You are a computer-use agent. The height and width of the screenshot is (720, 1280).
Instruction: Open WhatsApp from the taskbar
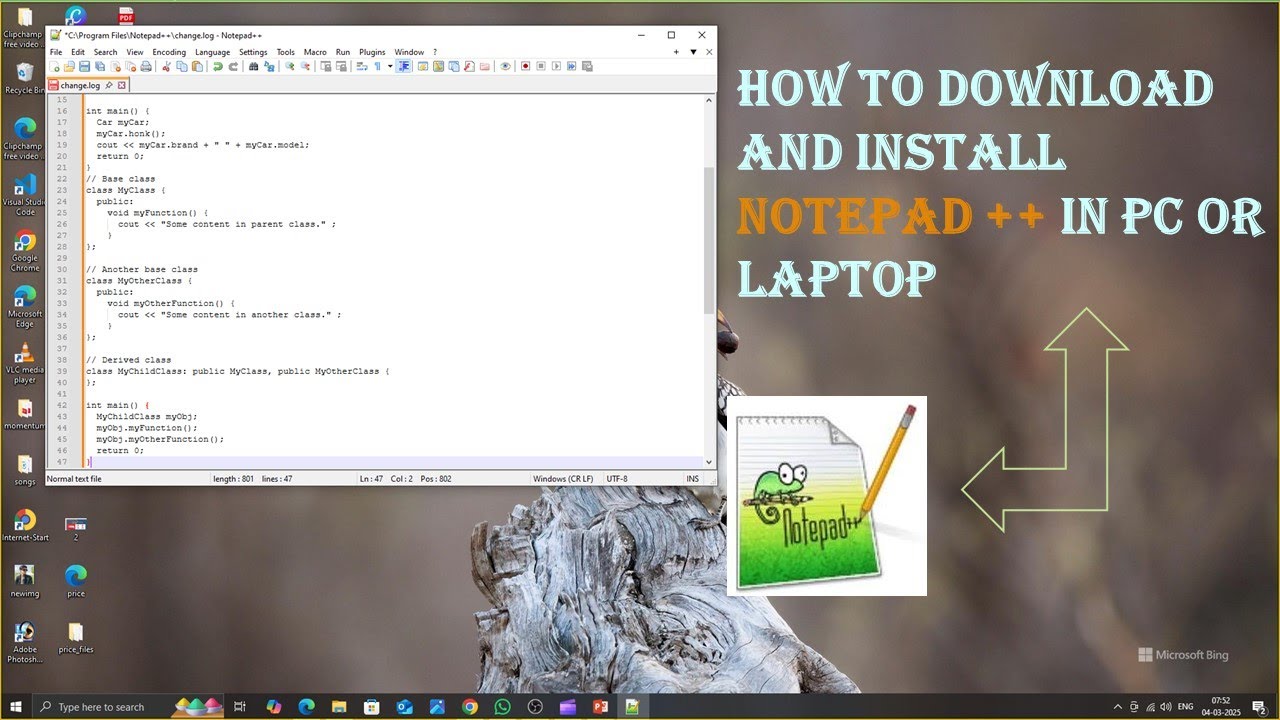click(502, 707)
